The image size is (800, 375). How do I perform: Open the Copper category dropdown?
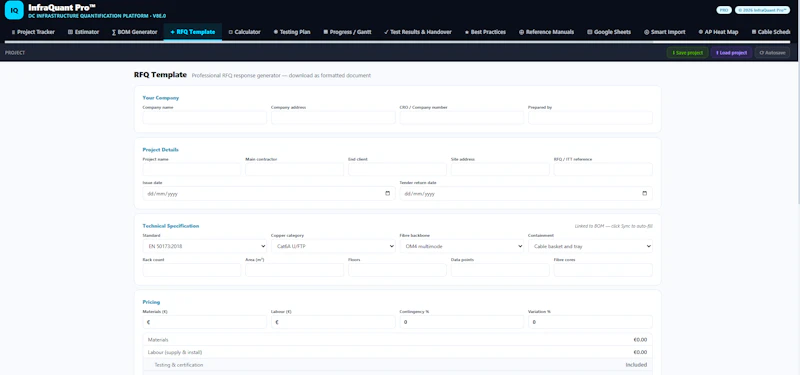point(333,246)
